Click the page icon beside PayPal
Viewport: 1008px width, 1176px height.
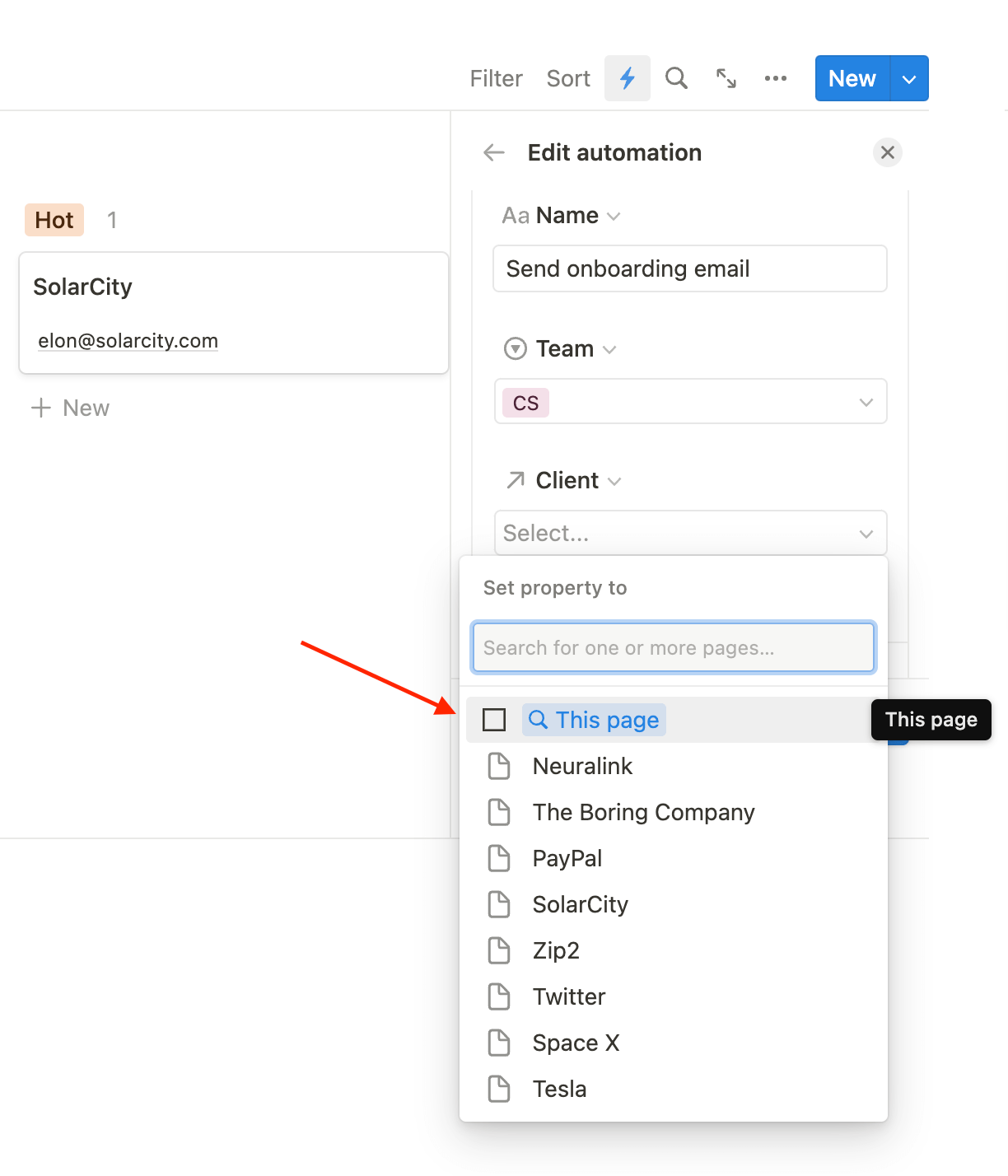[499, 858]
